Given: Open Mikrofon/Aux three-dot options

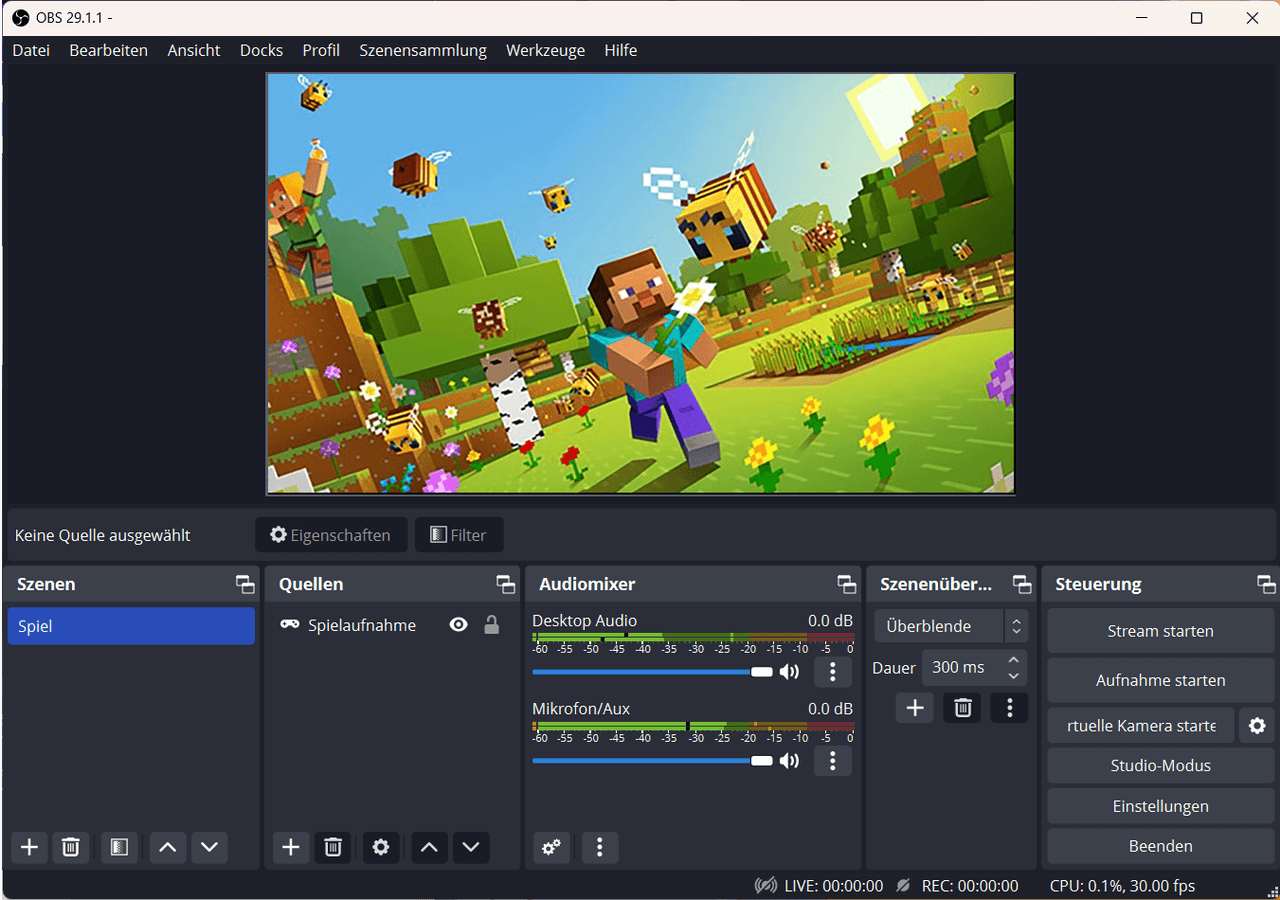Looking at the screenshot, I should [833, 761].
